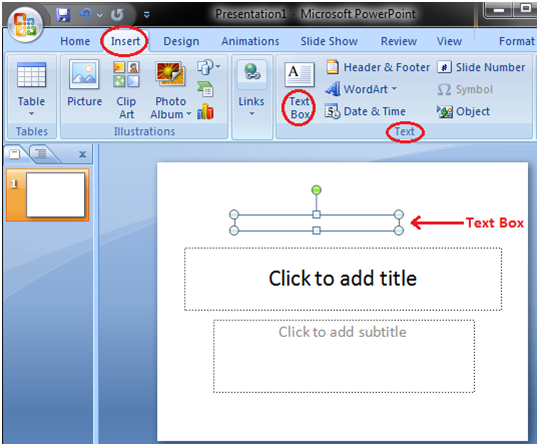539x446 pixels.
Task: Open Clip Art pane
Action: tap(126, 90)
